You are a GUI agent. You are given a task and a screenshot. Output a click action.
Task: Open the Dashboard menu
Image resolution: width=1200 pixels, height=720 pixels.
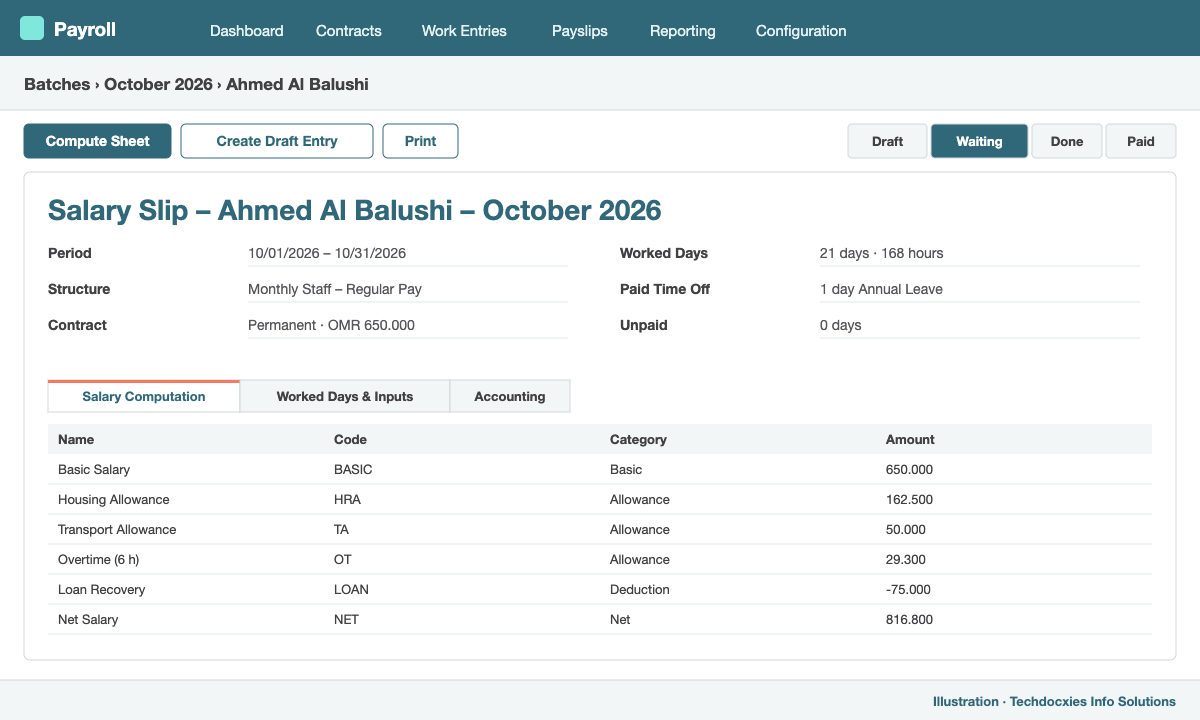(247, 31)
